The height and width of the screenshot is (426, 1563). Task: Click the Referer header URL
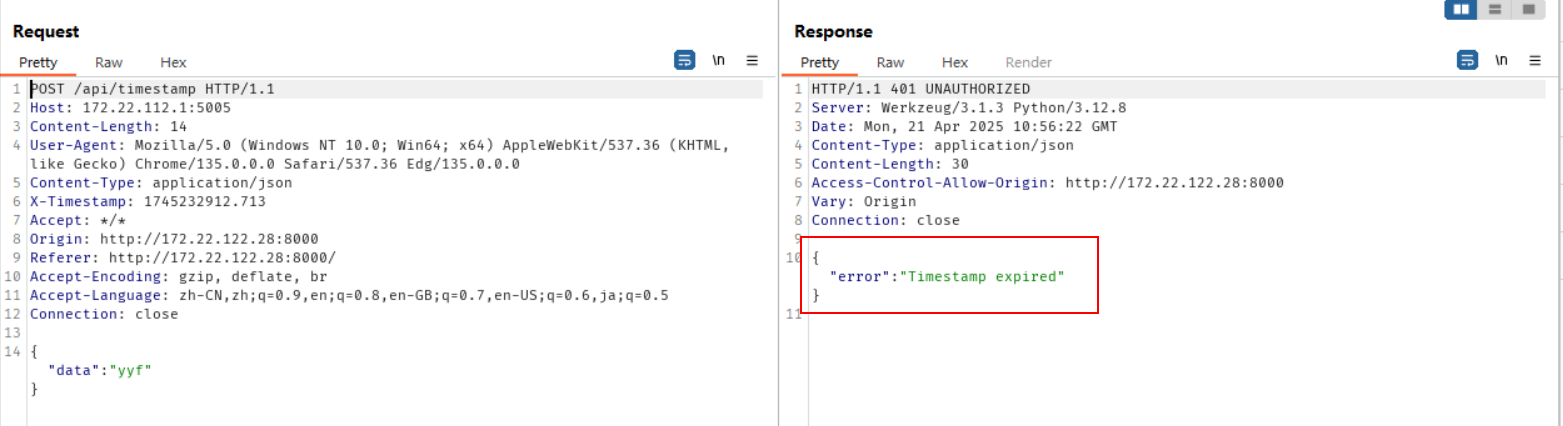(222, 257)
